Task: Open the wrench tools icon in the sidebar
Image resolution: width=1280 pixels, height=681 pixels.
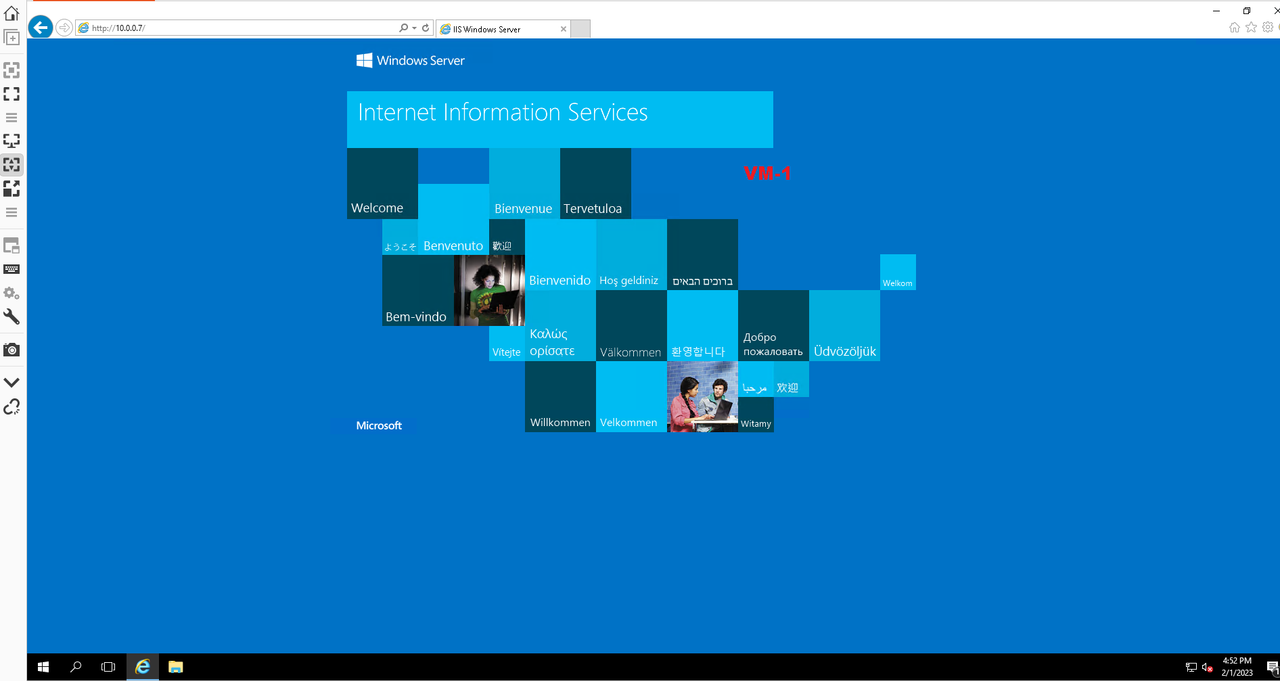Action: pyautogui.click(x=12, y=317)
